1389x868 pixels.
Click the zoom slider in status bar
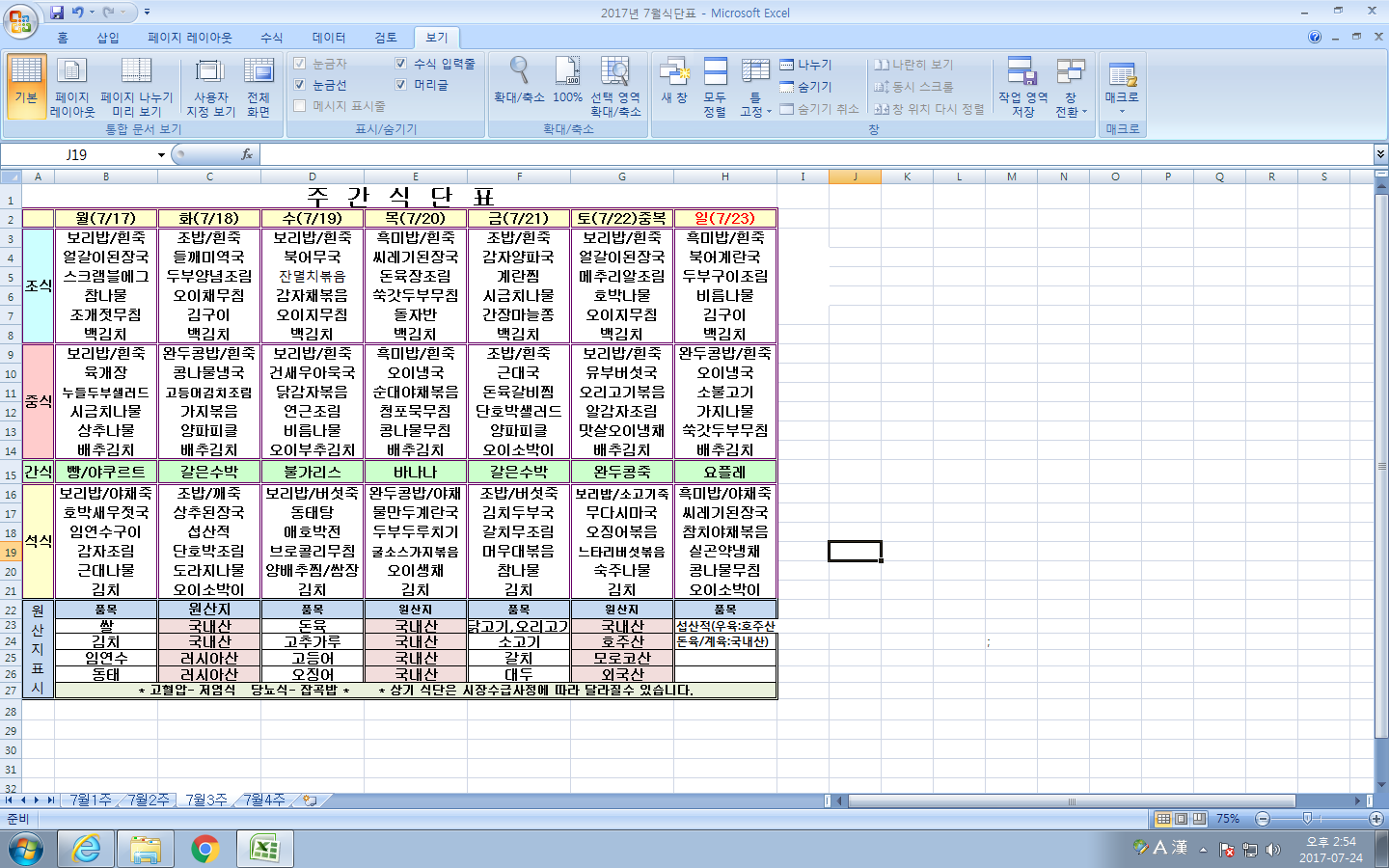(x=1307, y=819)
